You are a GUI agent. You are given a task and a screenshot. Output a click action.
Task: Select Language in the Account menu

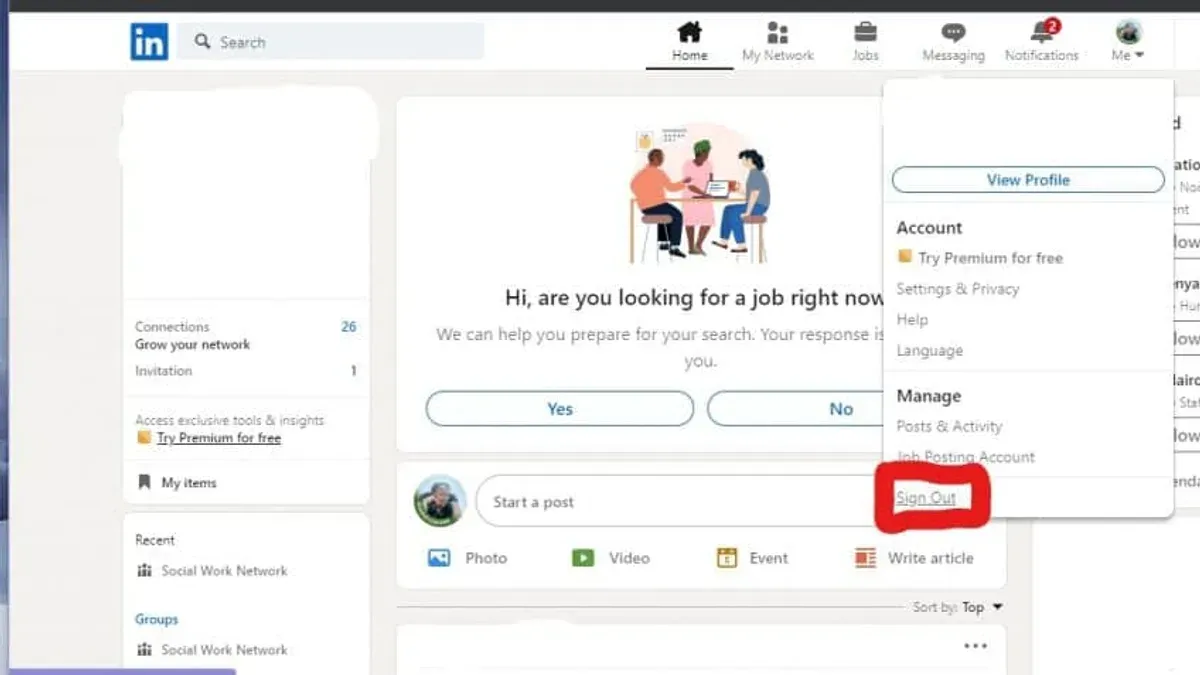pos(930,351)
